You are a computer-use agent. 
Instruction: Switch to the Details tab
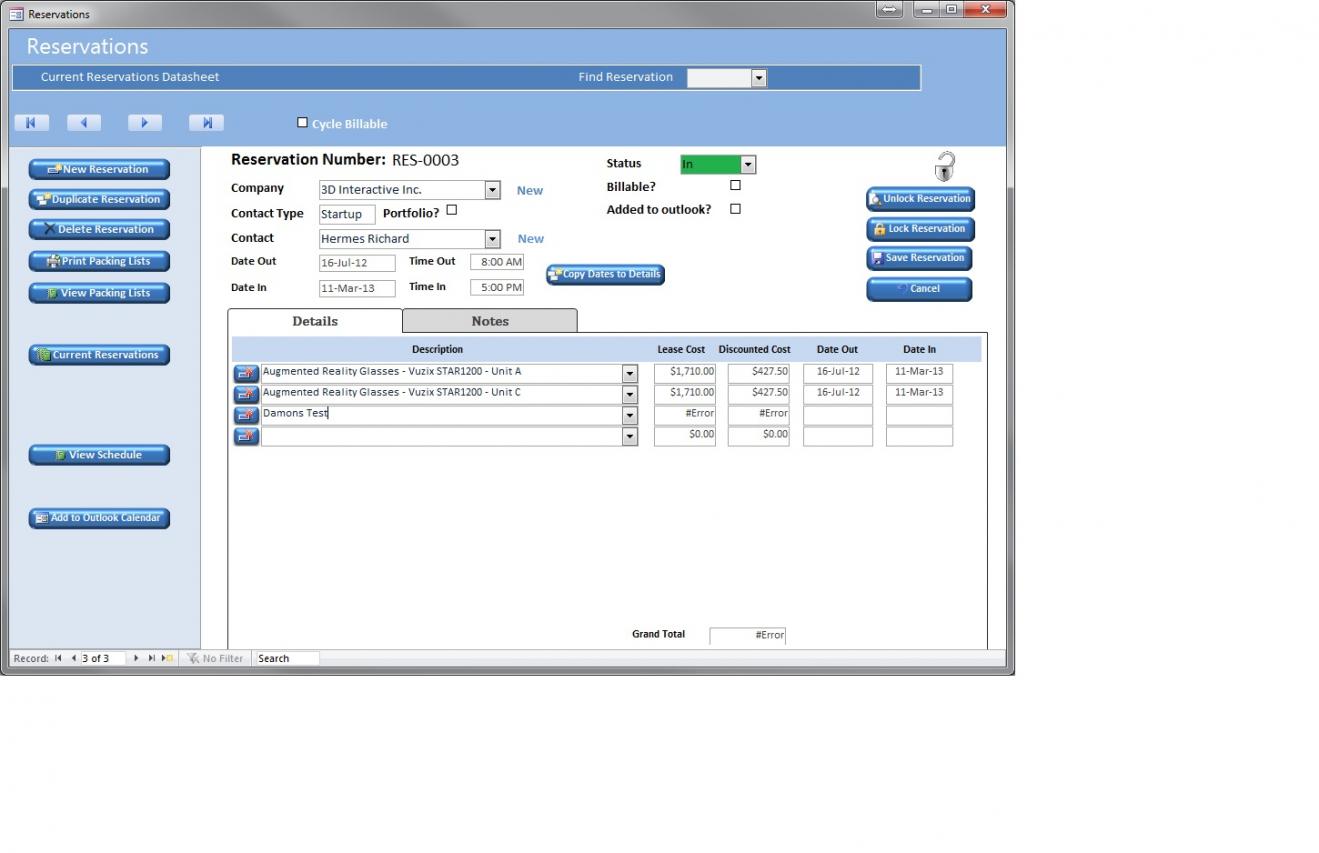pos(315,321)
